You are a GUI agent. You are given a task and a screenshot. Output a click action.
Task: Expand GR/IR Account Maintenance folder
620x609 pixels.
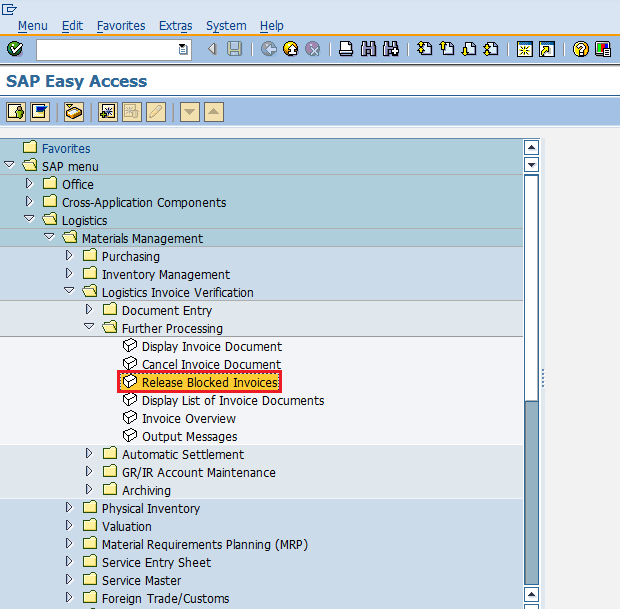(89, 471)
